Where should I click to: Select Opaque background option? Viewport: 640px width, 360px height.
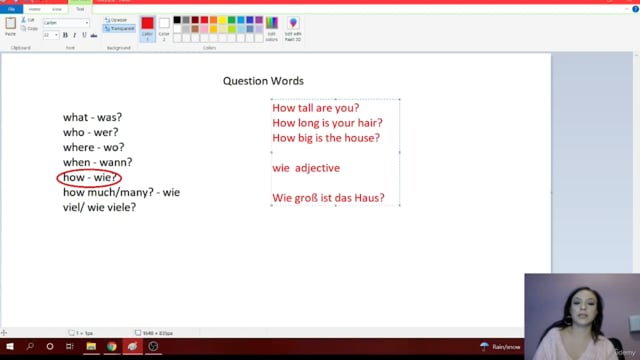click(116, 20)
